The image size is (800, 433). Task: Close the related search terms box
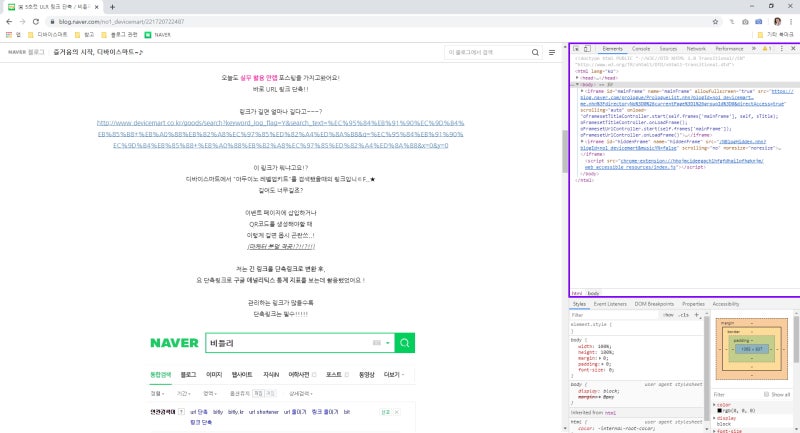pyautogui.click(x=396, y=412)
